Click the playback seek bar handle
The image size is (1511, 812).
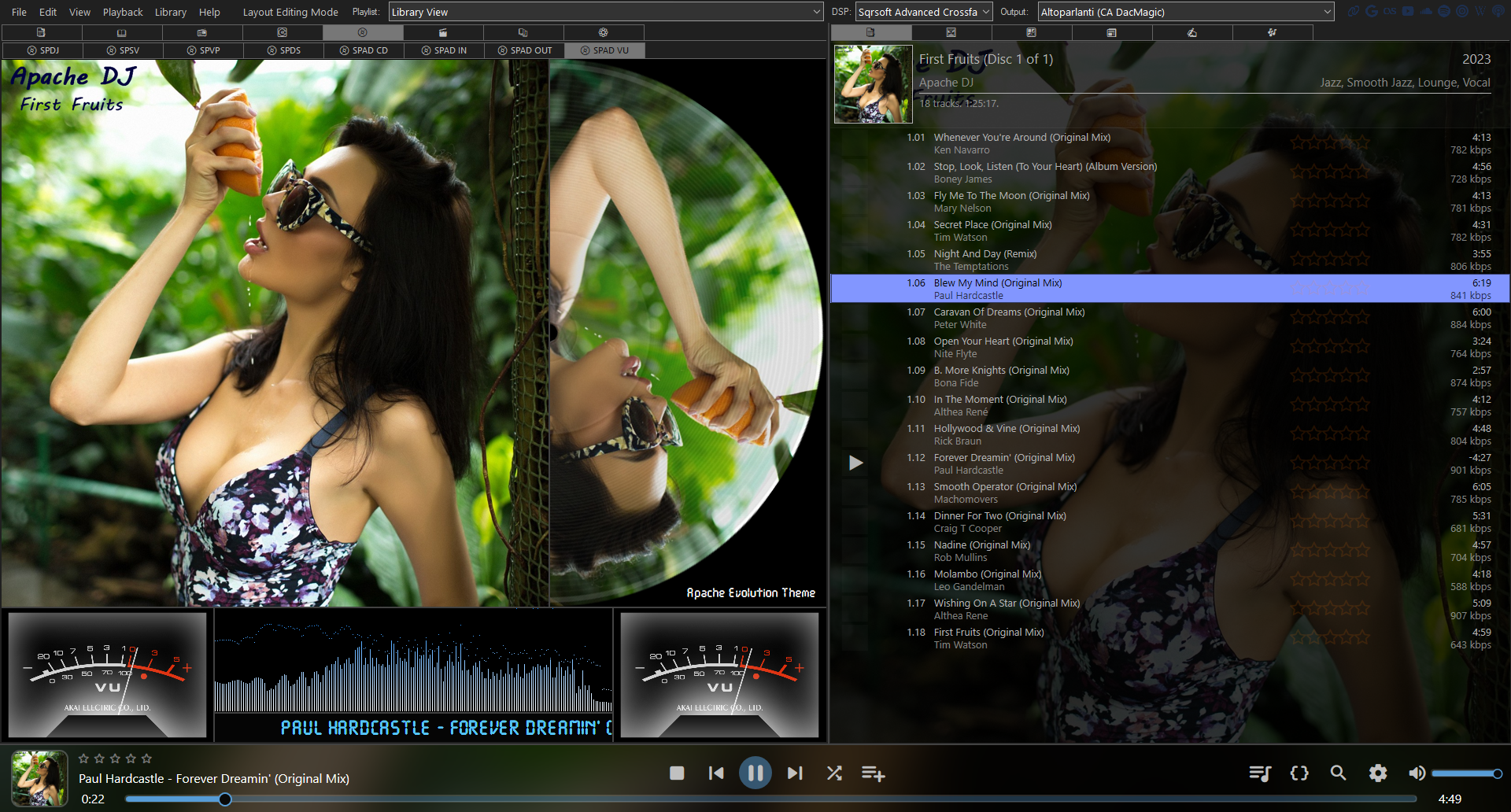(225, 799)
